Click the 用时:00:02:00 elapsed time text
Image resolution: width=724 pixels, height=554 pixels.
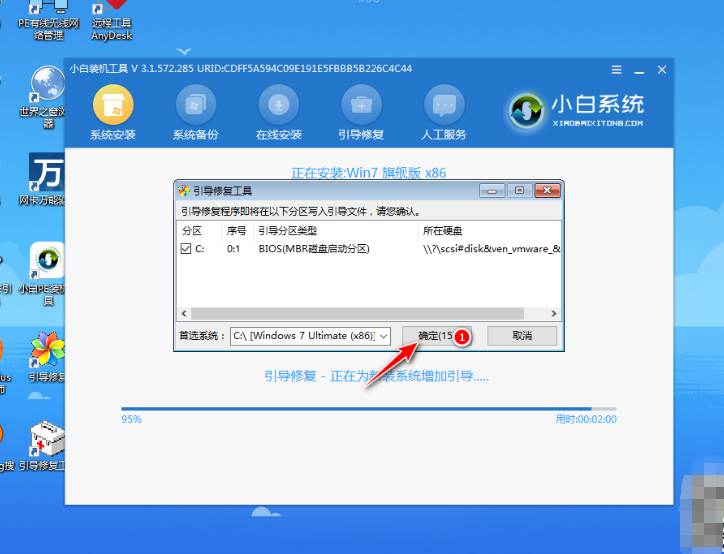point(586,419)
